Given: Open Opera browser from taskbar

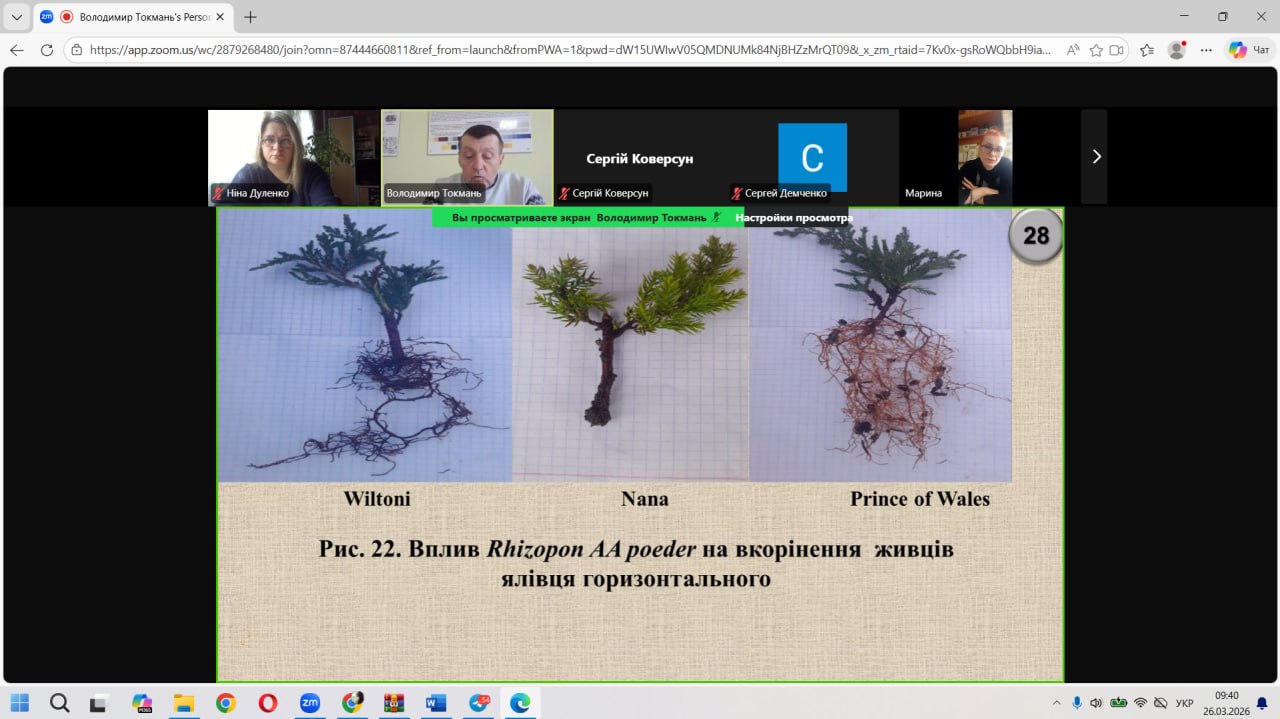Looking at the screenshot, I should [268, 703].
